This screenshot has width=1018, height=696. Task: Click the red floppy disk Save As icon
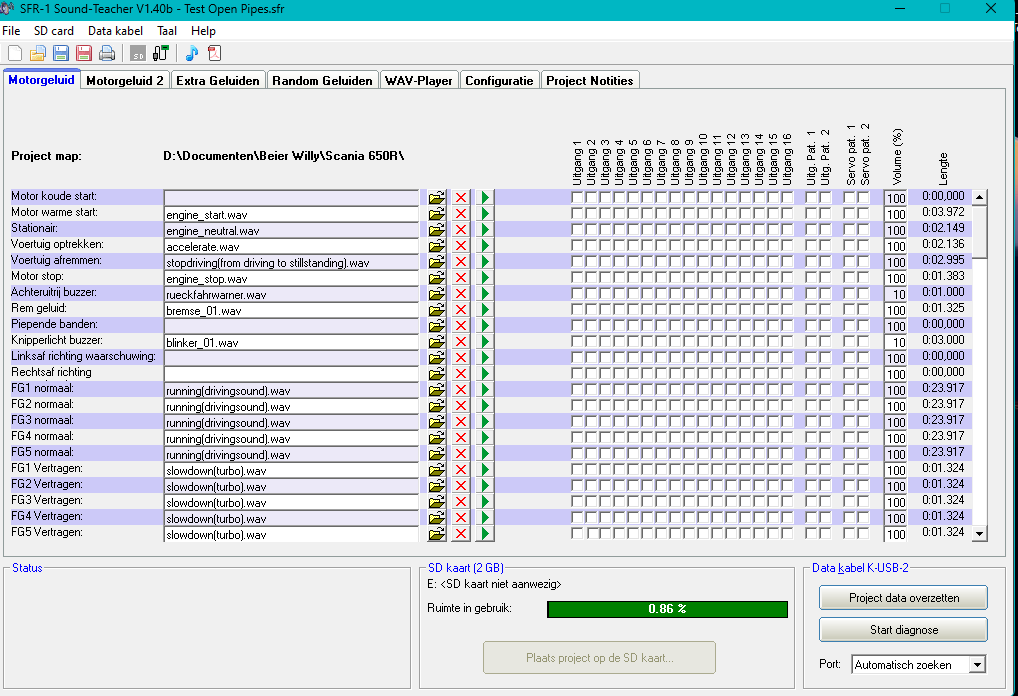pos(84,53)
